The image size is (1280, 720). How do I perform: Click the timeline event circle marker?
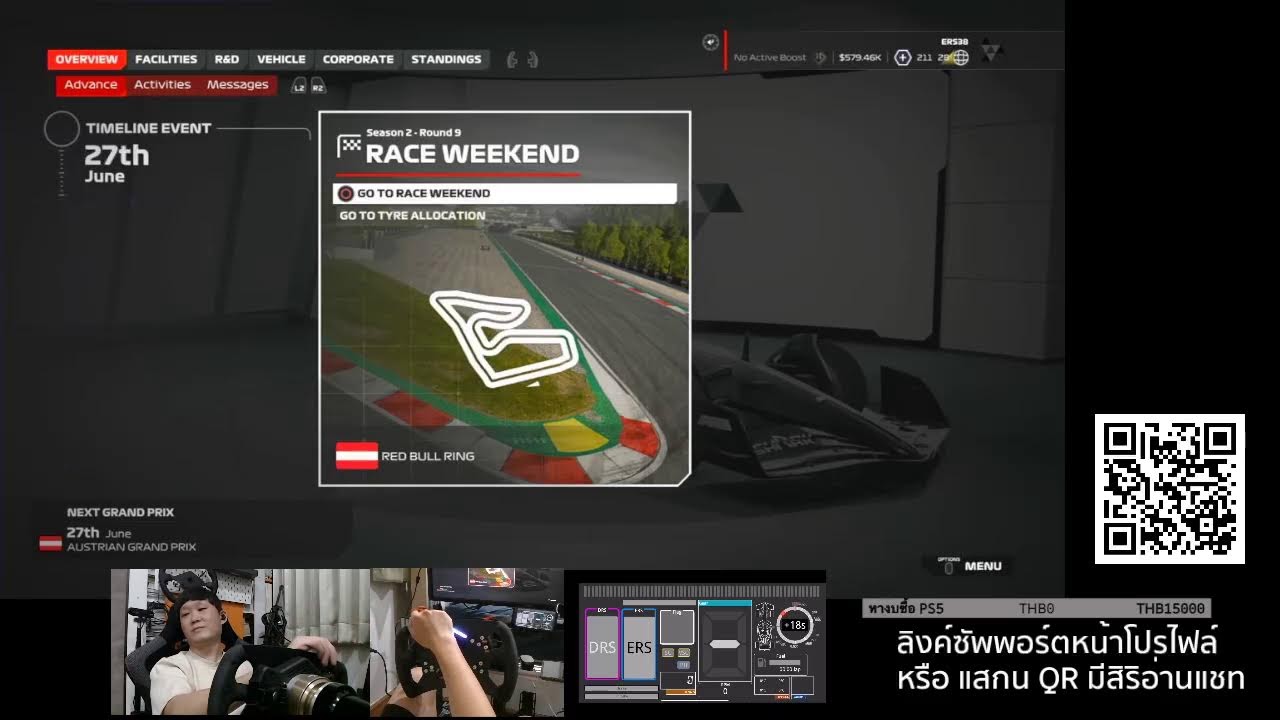click(x=62, y=130)
